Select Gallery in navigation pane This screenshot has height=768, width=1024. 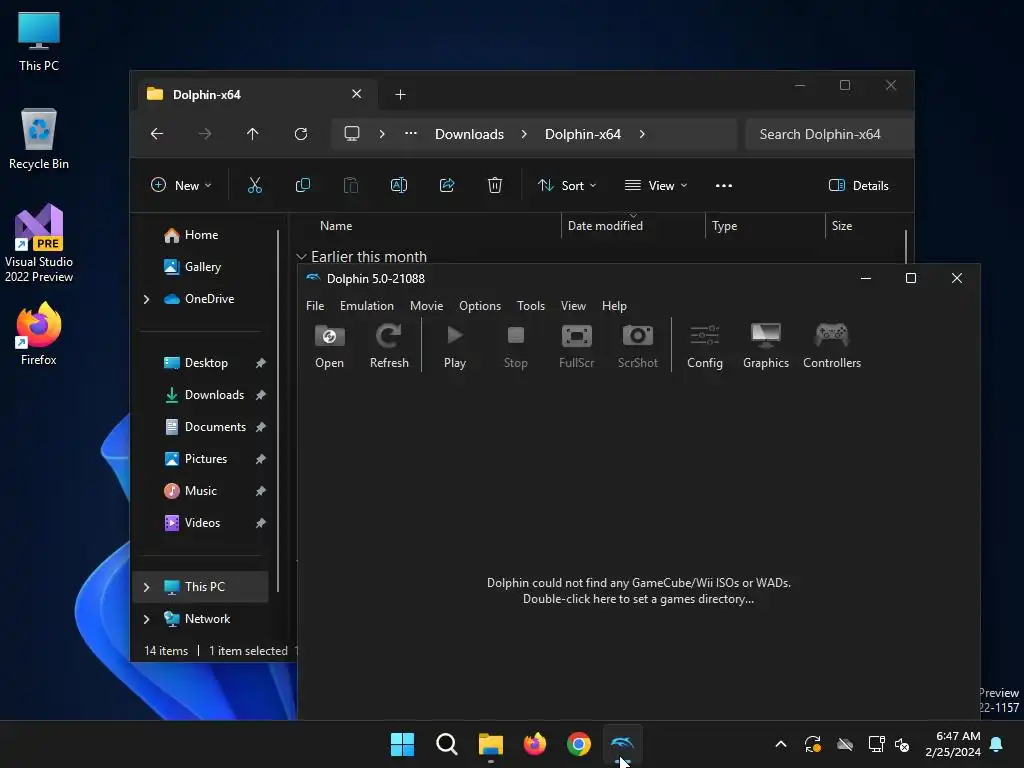click(x=202, y=266)
